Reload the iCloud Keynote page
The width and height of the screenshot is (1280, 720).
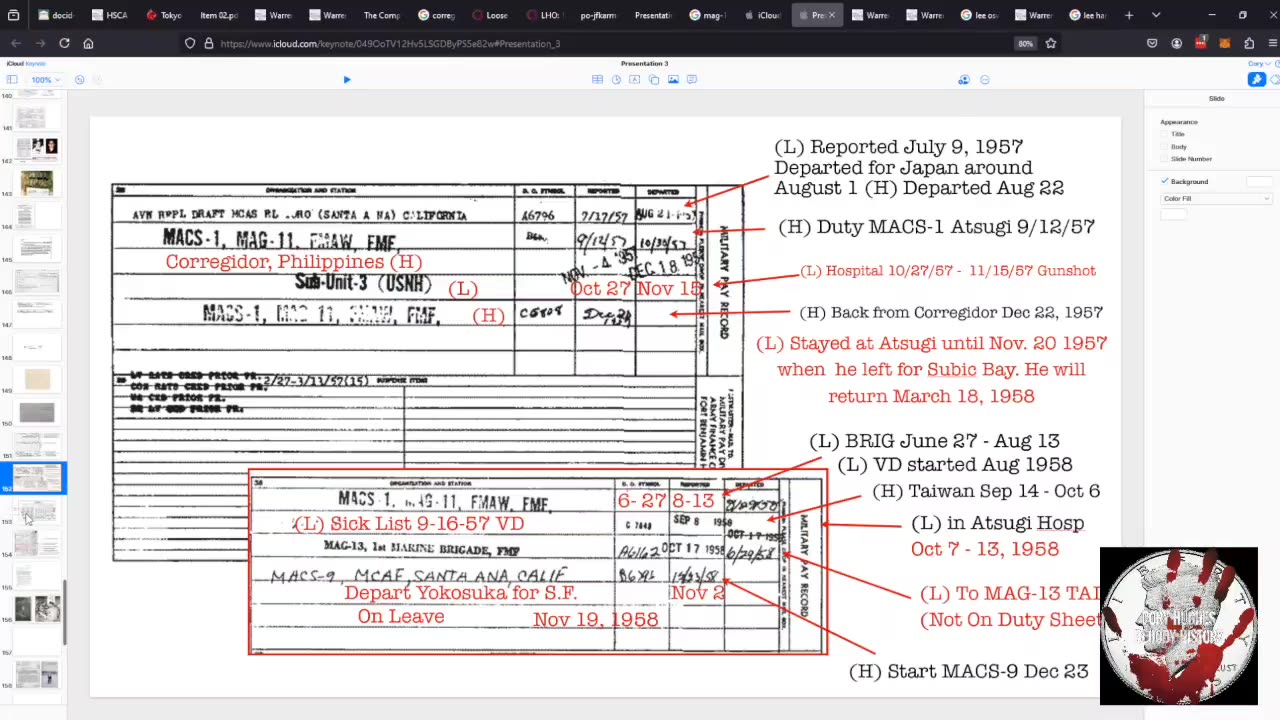coord(64,43)
